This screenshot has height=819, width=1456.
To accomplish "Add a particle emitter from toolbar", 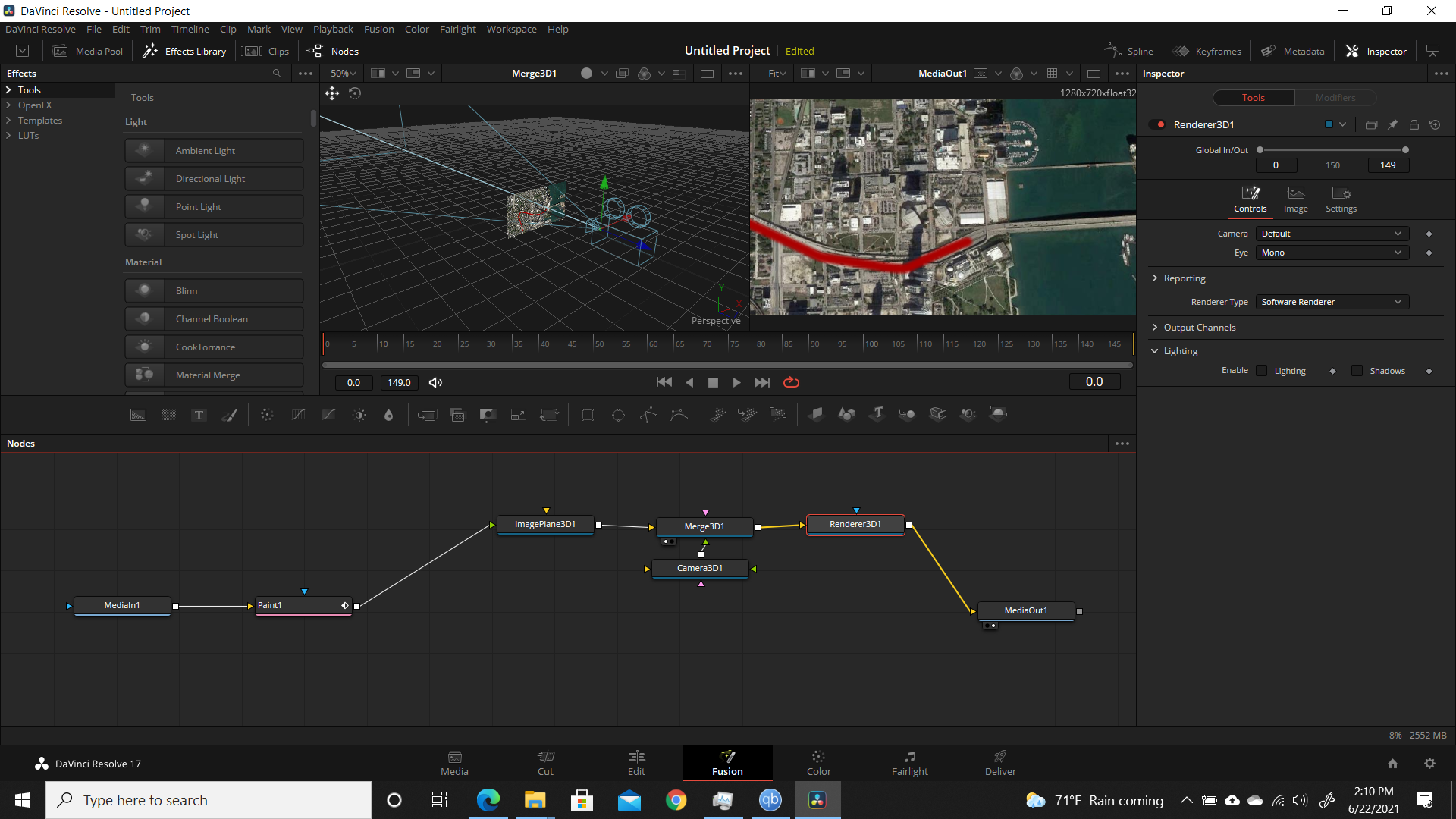I will point(717,414).
